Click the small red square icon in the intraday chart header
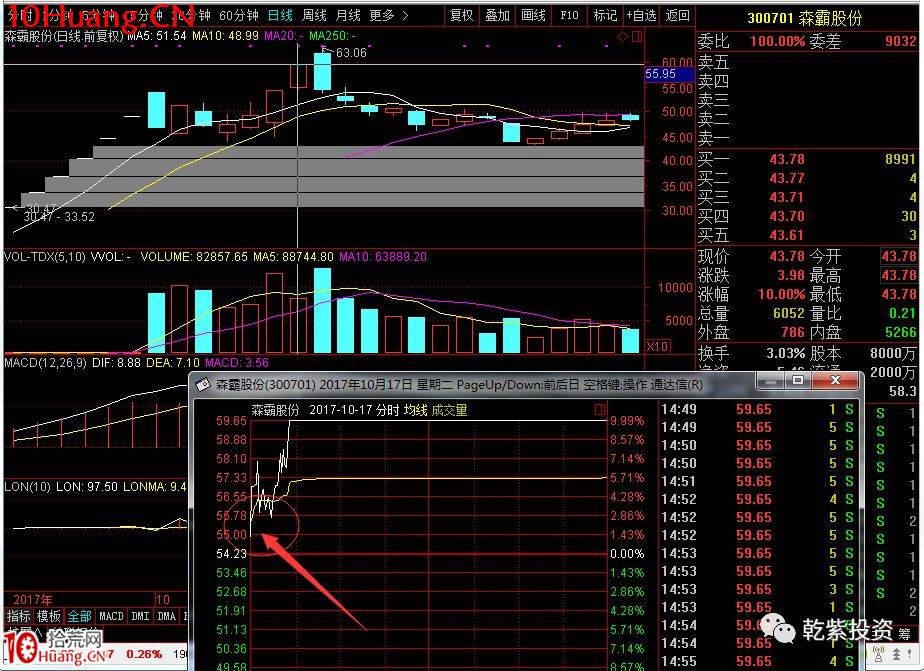The image size is (924, 671). click(x=600, y=409)
